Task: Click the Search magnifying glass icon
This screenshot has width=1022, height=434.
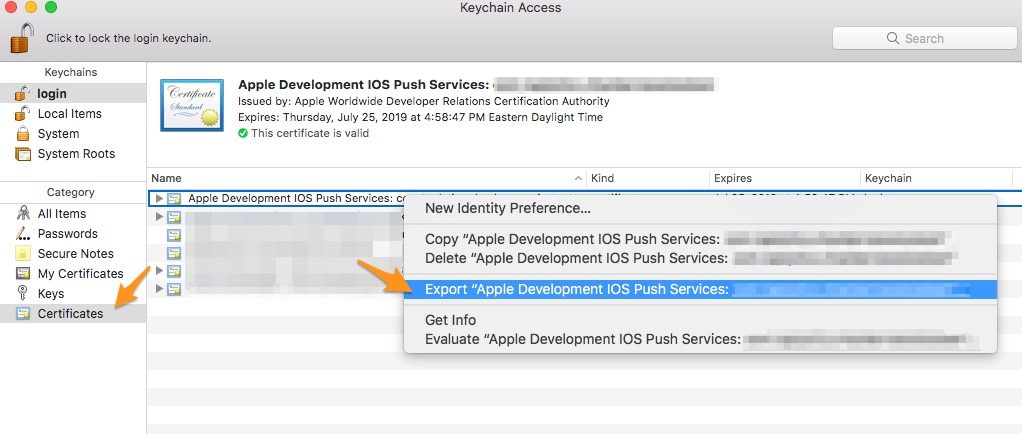Action: click(893, 38)
